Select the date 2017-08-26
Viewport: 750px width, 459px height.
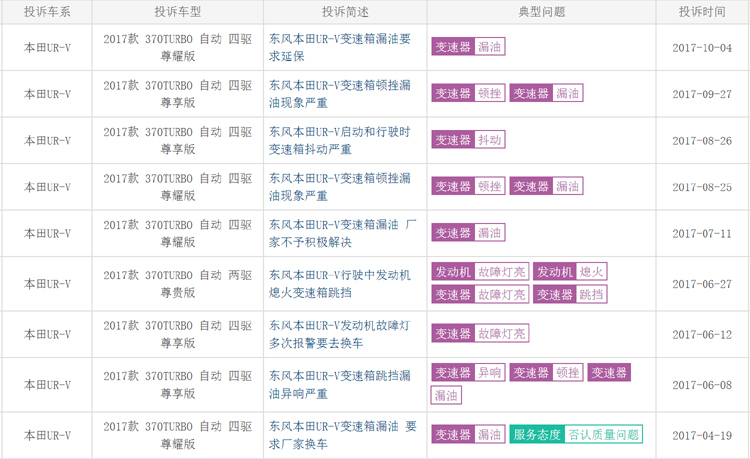point(702,141)
